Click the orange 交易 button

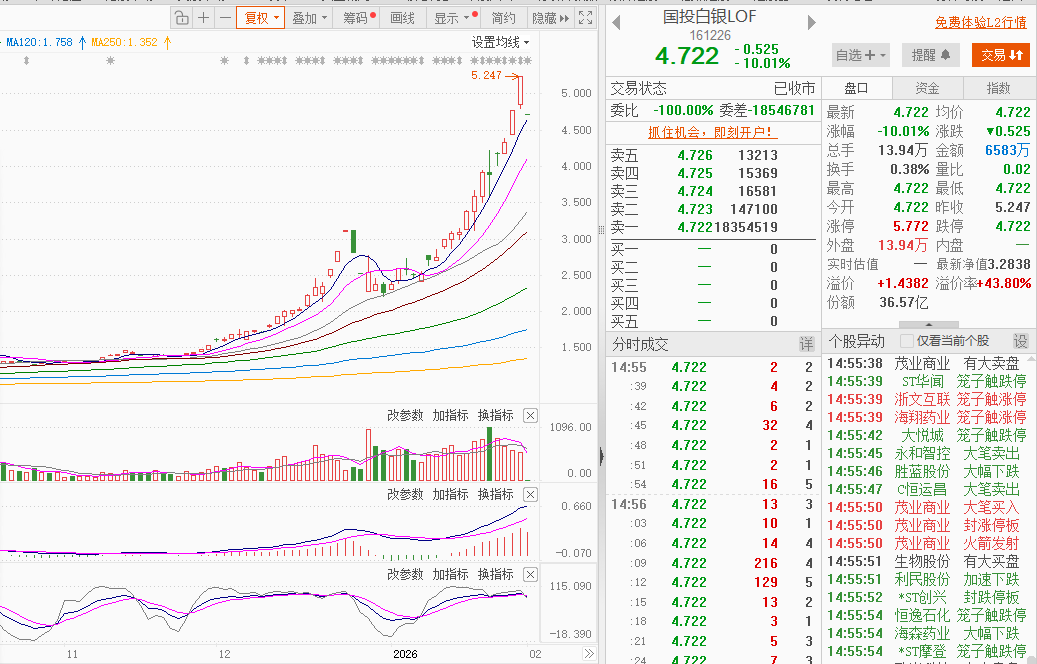1000,55
